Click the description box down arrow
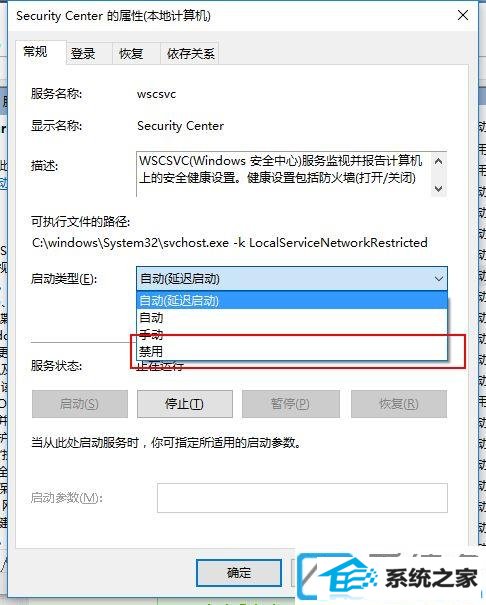The width and height of the screenshot is (486, 605). (438, 188)
